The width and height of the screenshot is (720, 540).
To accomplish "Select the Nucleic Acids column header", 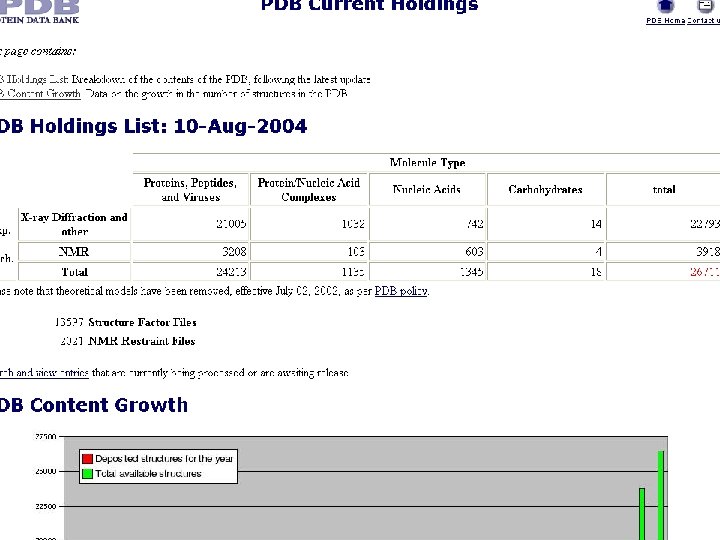I will pyautogui.click(x=427, y=190).
